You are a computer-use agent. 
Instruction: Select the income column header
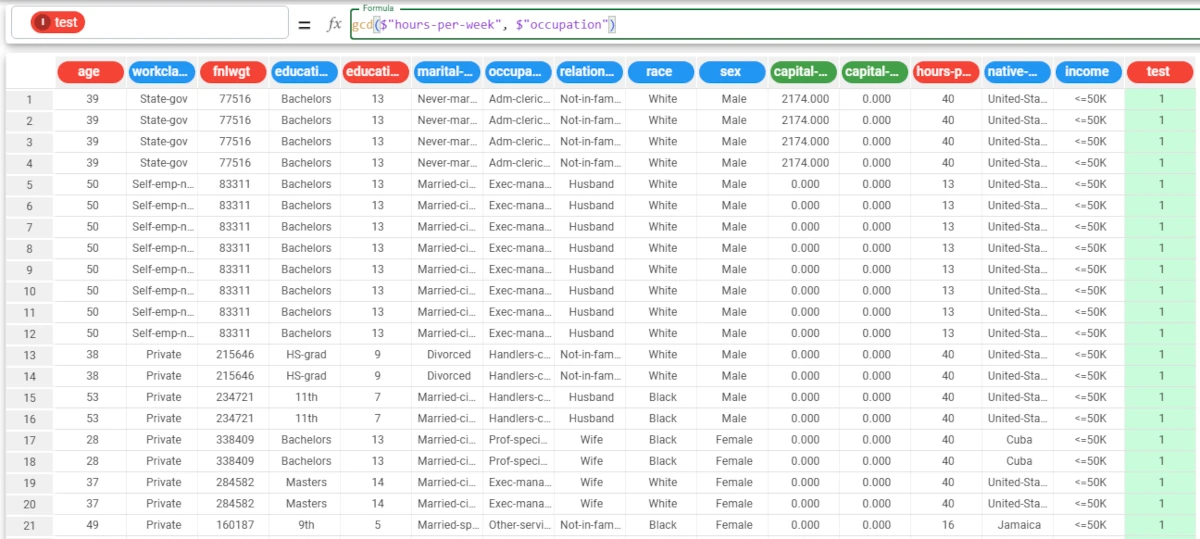1088,72
